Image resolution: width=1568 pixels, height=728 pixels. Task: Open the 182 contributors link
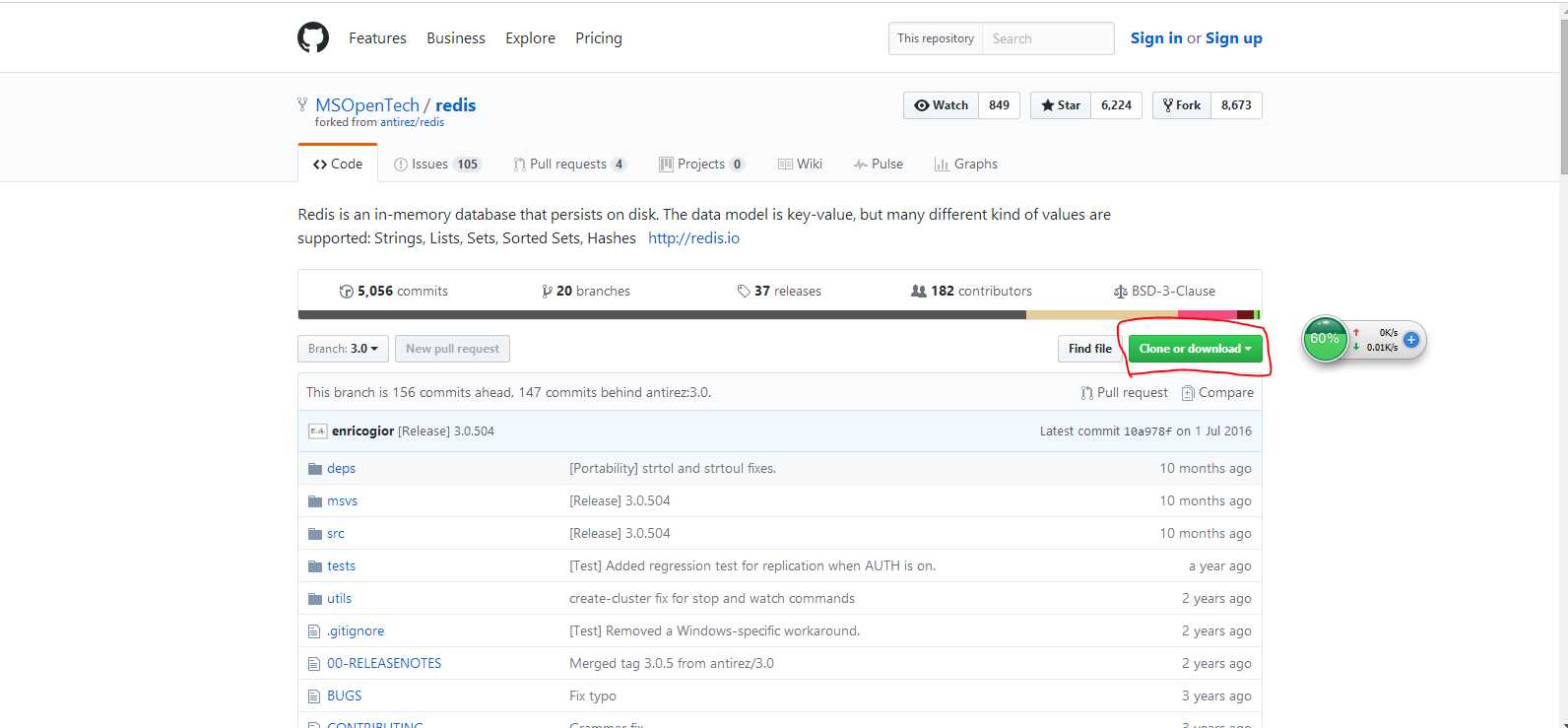coord(972,292)
